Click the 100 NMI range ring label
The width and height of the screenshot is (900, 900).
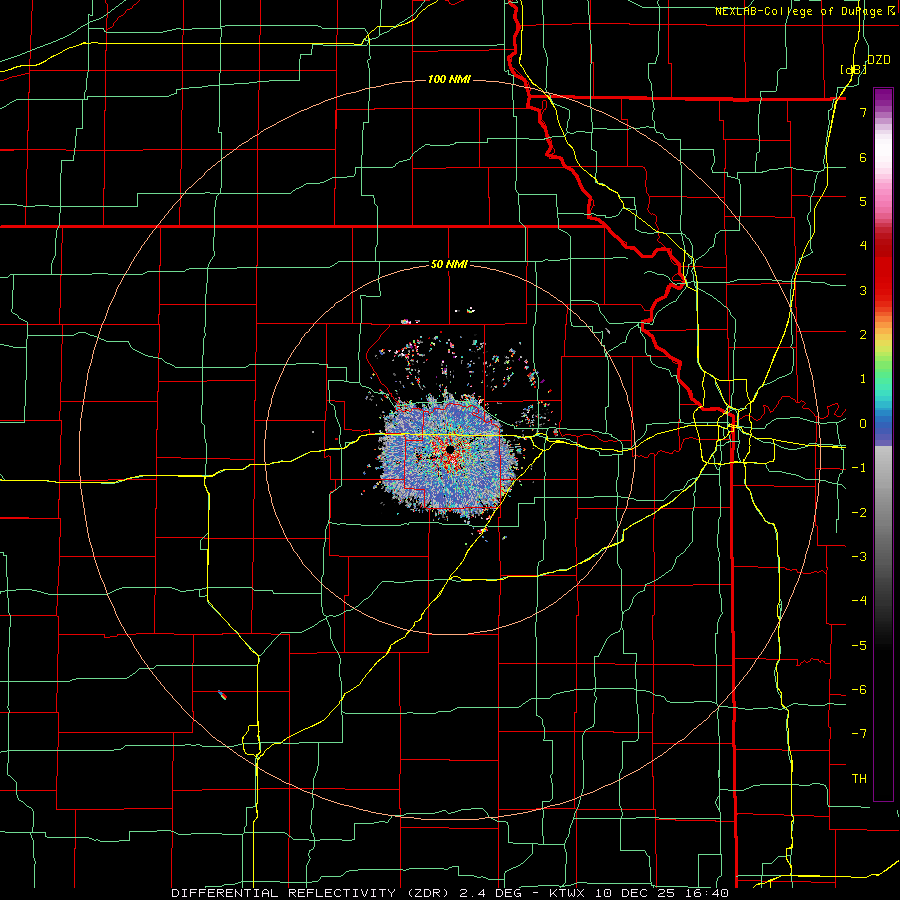(449, 79)
